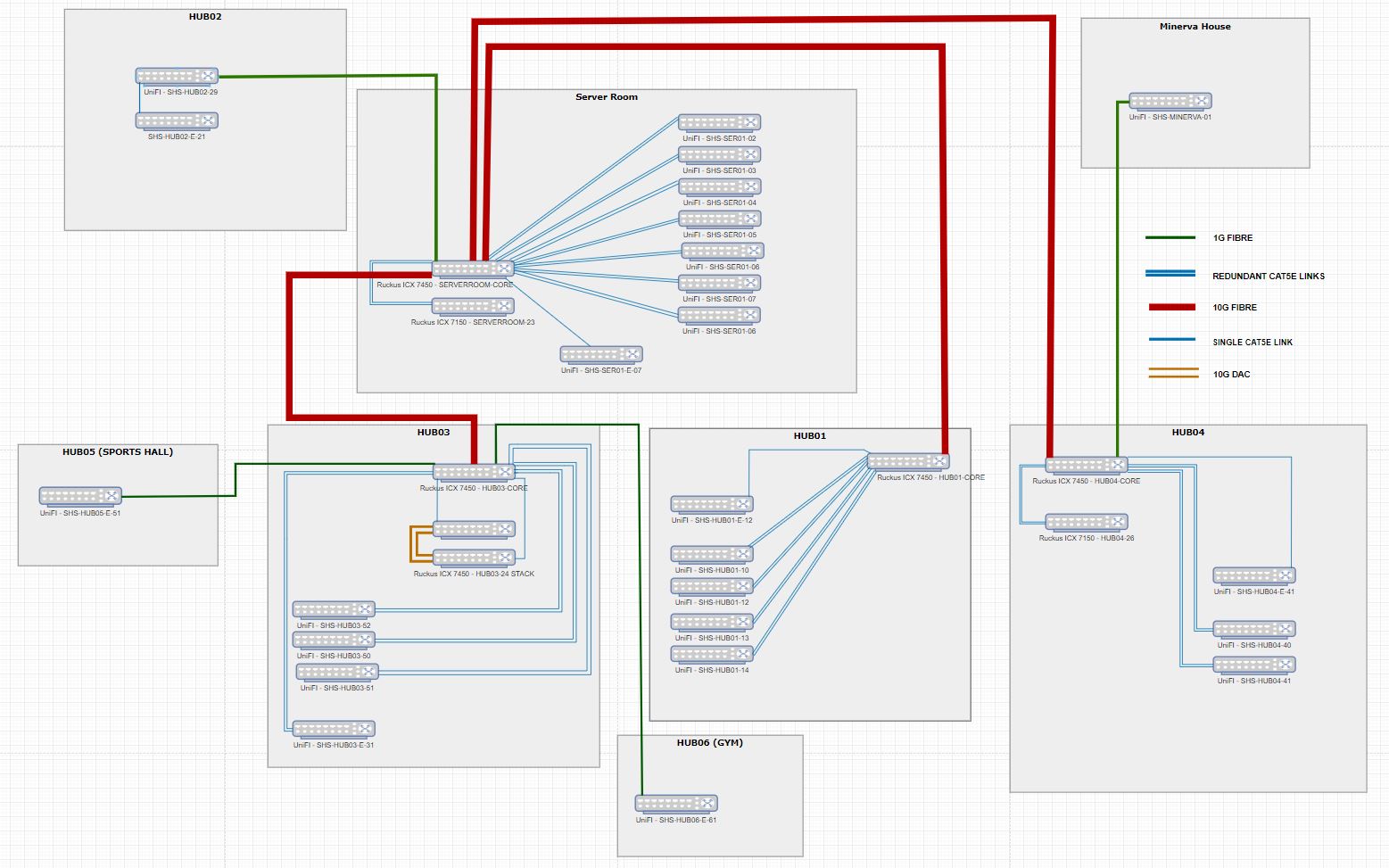The width and height of the screenshot is (1389, 868).
Task: Select the Ruckus ICX 7150 HUB04-26 switch
Action: coord(1087,522)
